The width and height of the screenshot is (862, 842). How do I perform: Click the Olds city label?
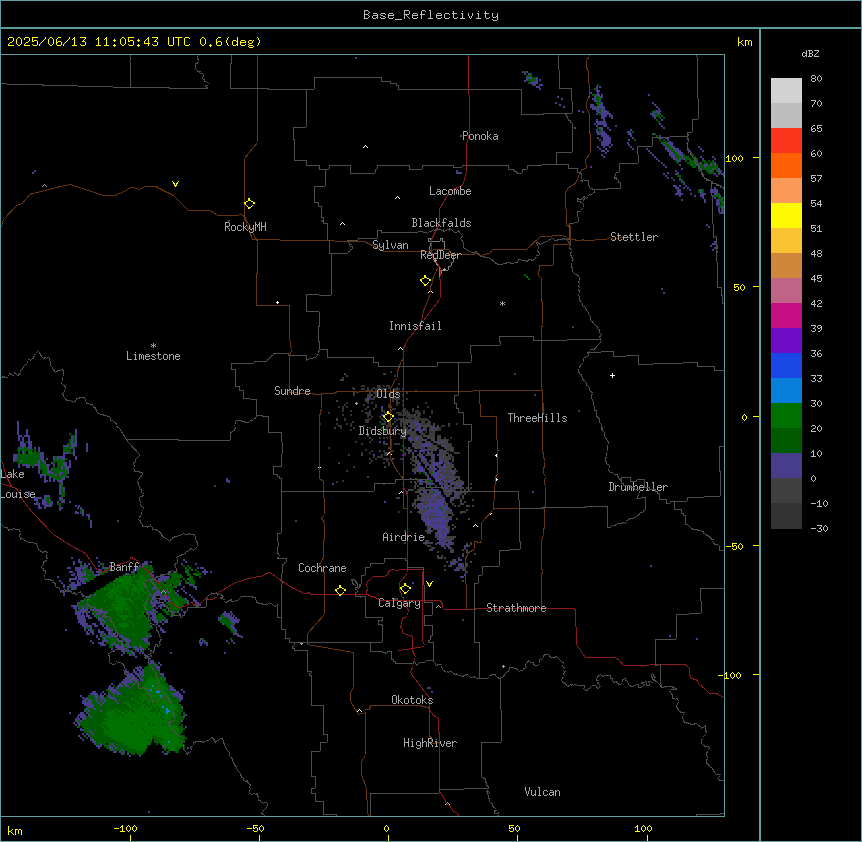click(x=388, y=394)
